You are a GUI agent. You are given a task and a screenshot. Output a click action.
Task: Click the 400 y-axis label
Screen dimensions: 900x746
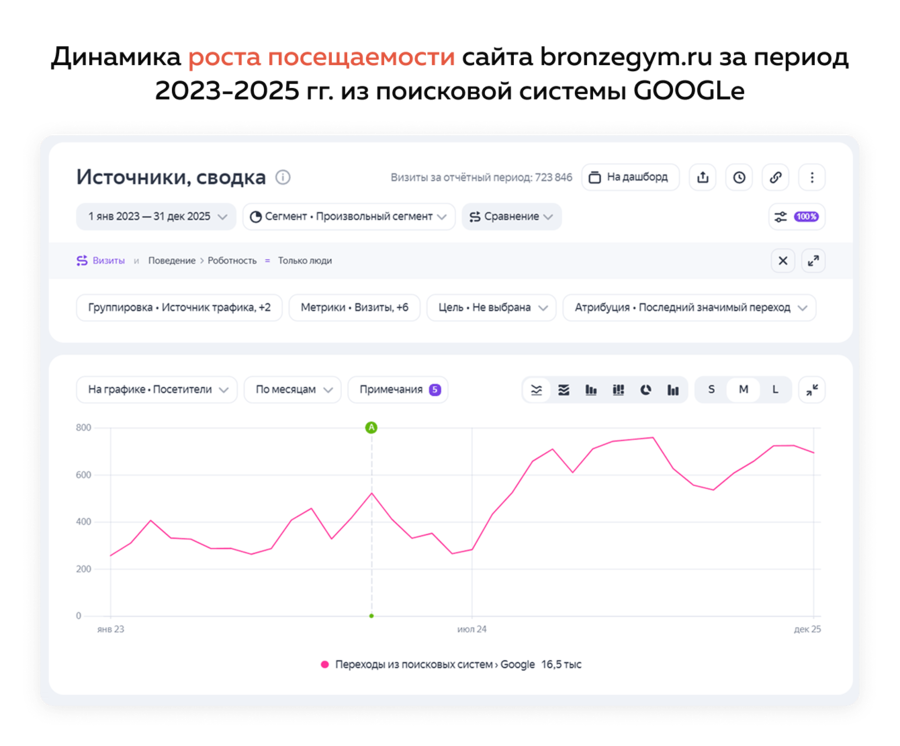(83, 522)
